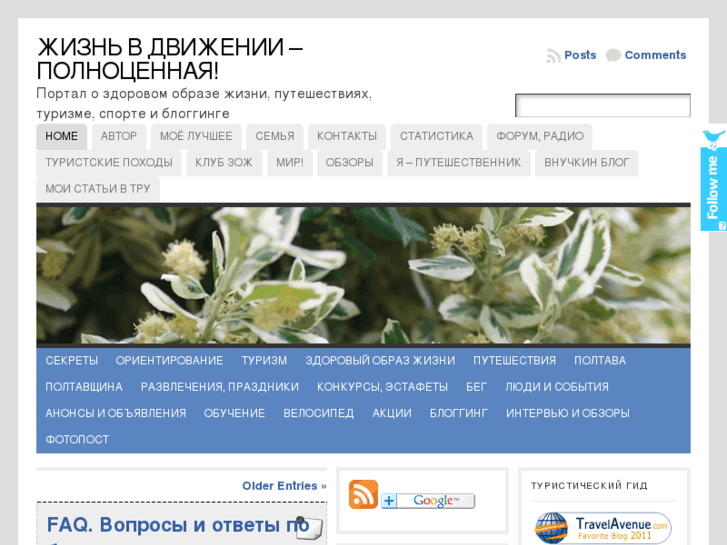The height and width of the screenshot is (545, 727).
Task: Select ЛЮДИ И СОБЫТИЯ category
Action: pos(557,387)
